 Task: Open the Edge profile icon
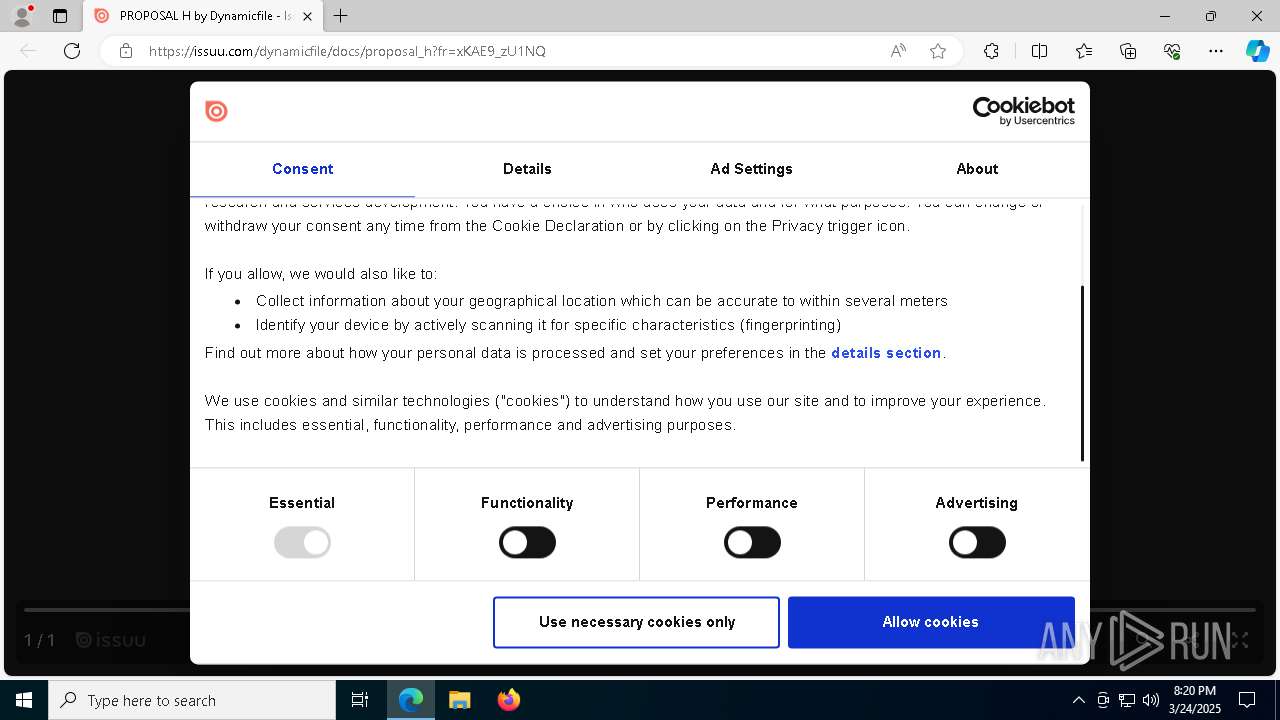coord(22,16)
